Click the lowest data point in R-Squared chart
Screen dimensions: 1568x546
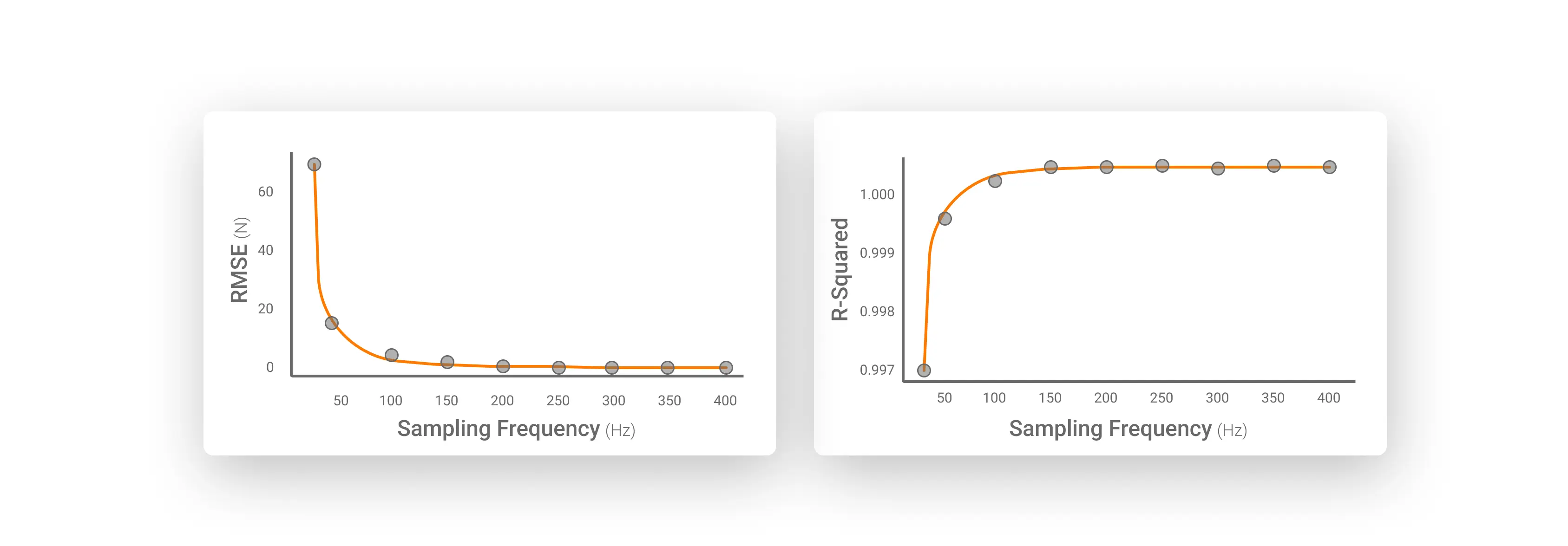tap(924, 370)
